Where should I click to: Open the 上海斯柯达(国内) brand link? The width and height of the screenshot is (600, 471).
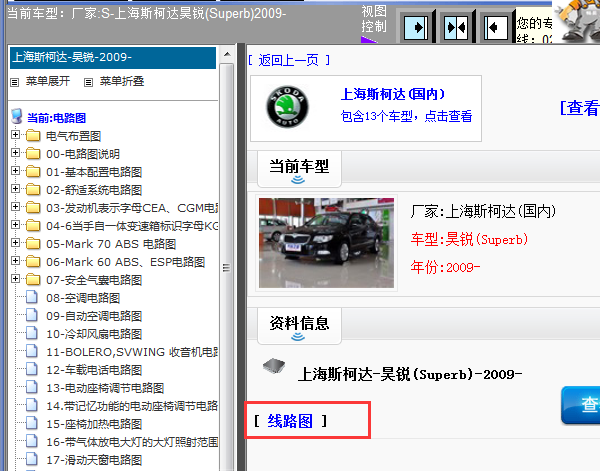coord(393,94)
